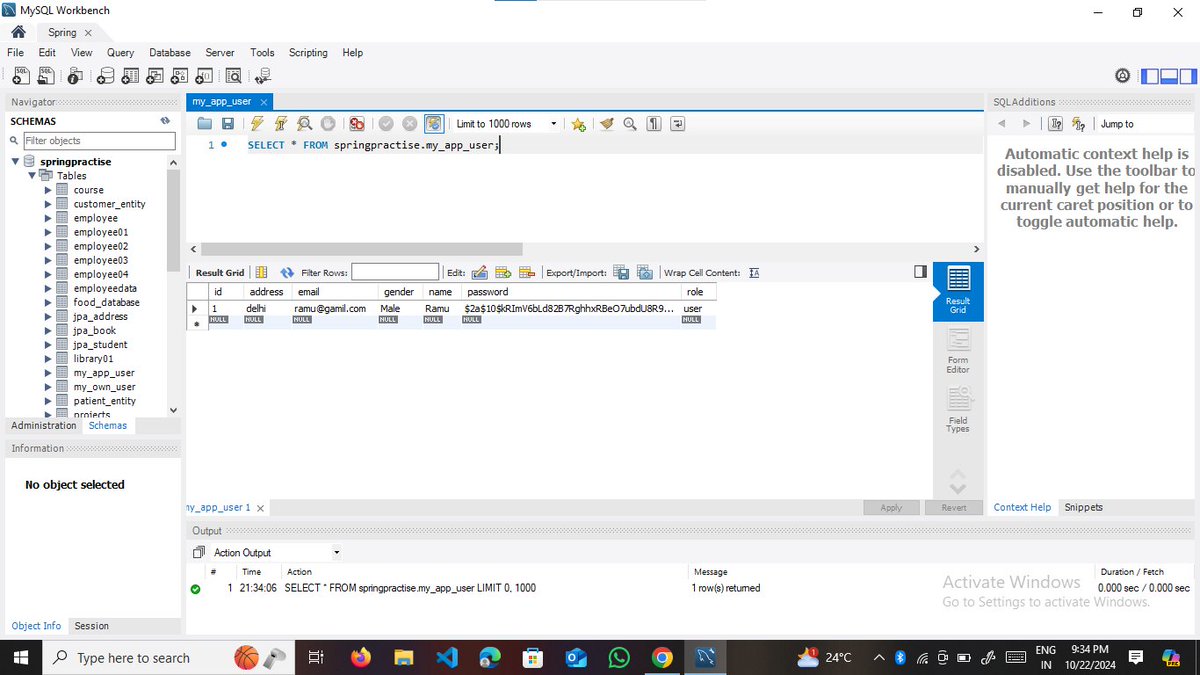Click the Filter Rows input field
The height and width of the screenshot is (675, 1200).
point(395,272)
